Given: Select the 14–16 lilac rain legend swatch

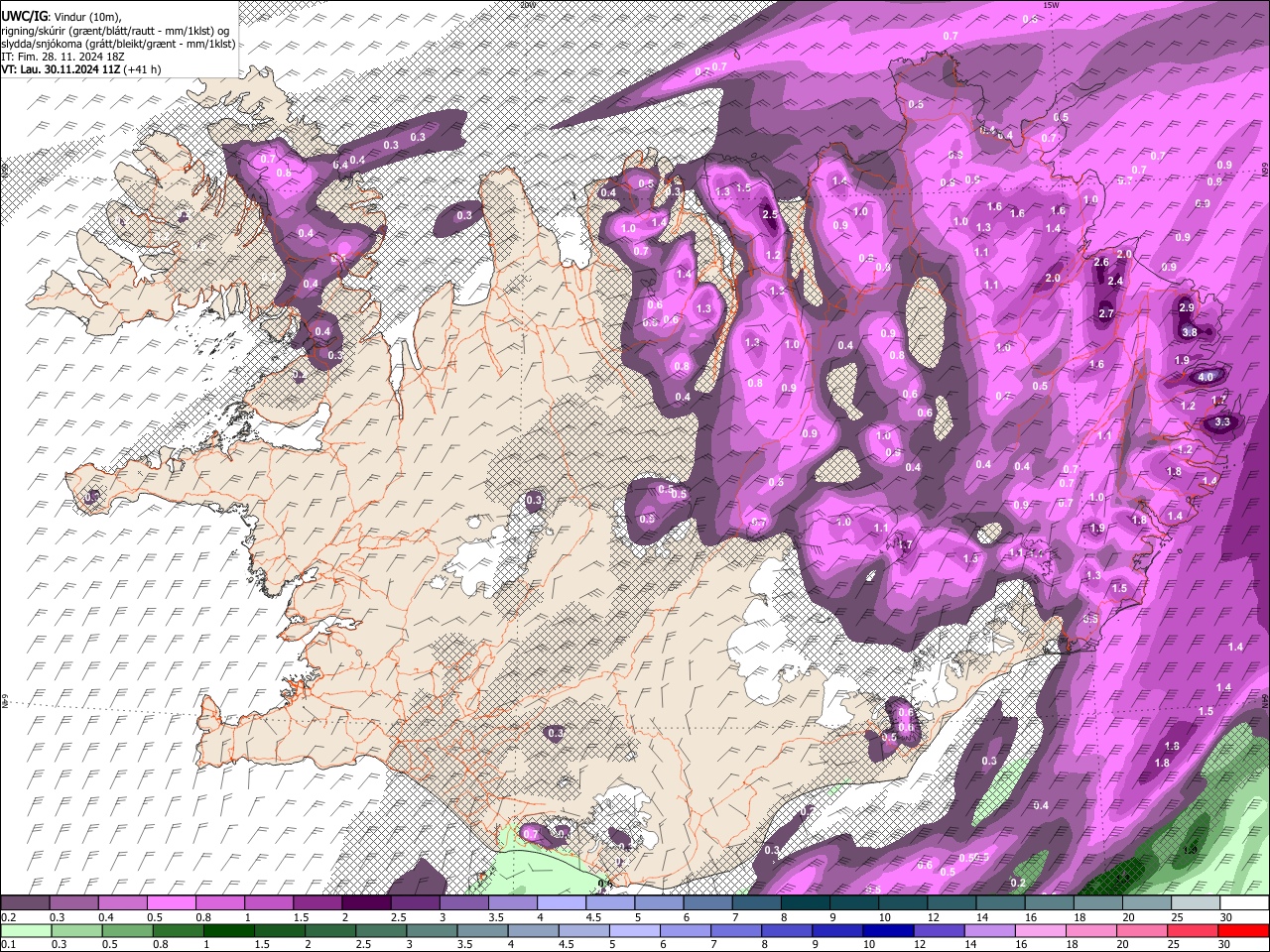Looking at the screenshot, I should [990, 931].
